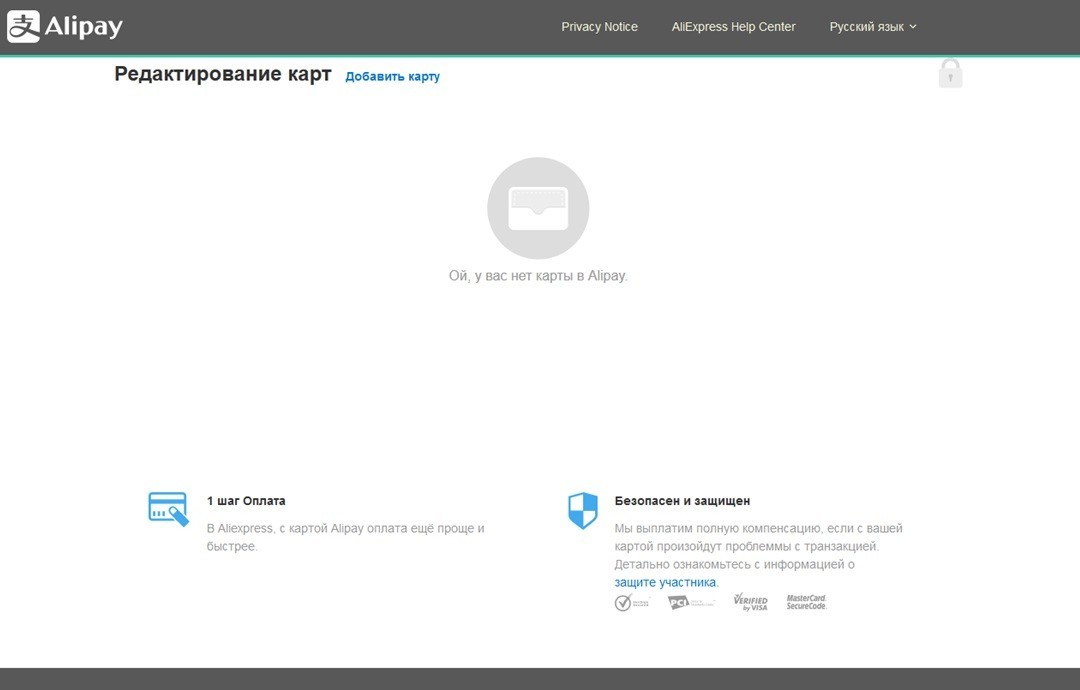Screen dimensions: 1080x690
Task: Open AliExpress Help Center link
Action: 734,27
